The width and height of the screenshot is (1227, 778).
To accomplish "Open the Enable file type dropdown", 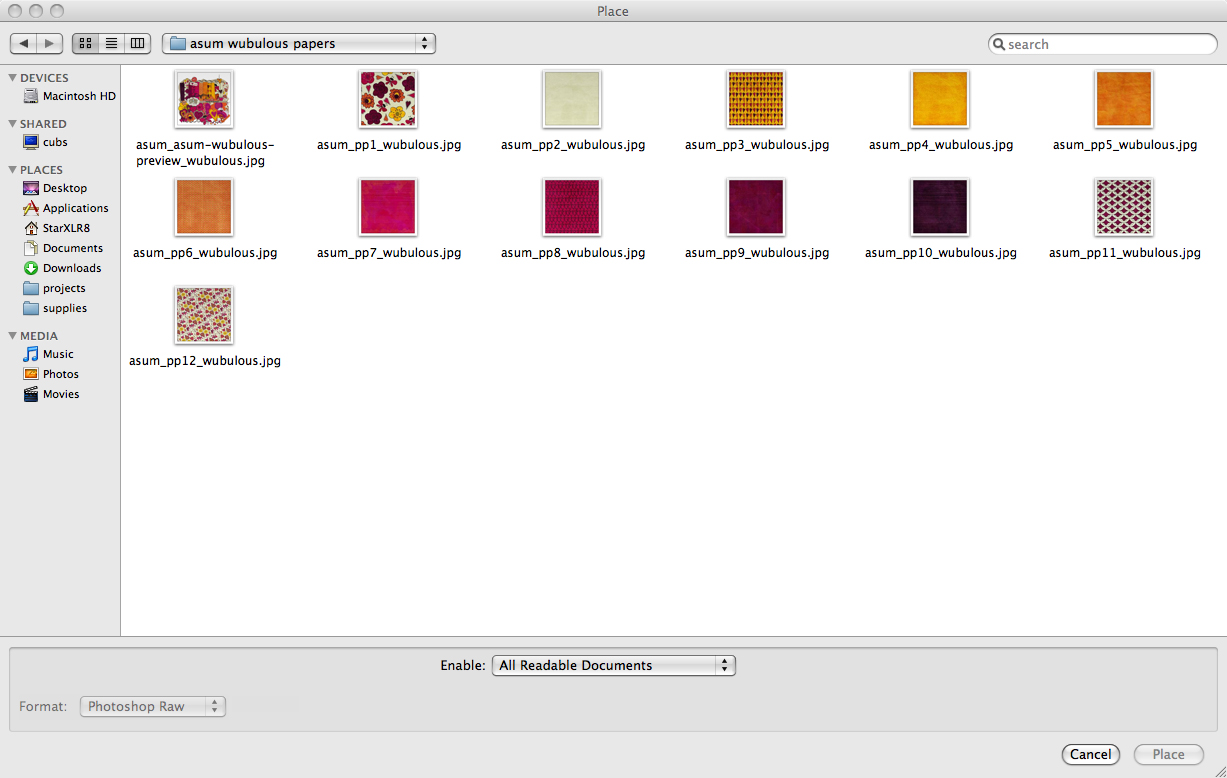I will [x=613, y=665].
